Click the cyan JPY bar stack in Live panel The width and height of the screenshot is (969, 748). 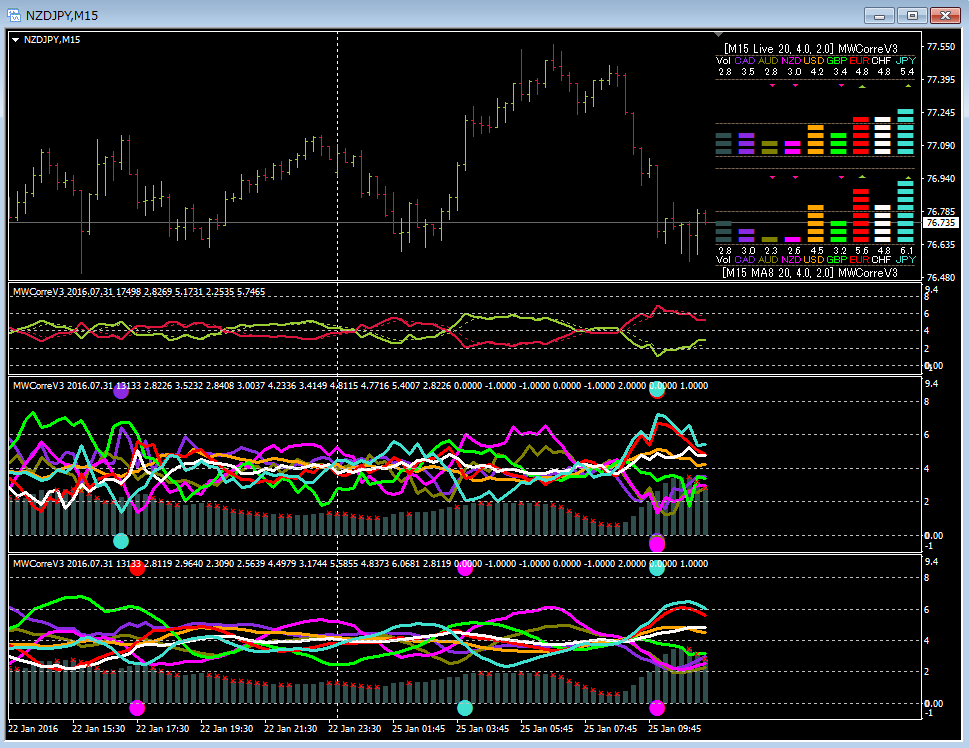[x=906, y=131]
